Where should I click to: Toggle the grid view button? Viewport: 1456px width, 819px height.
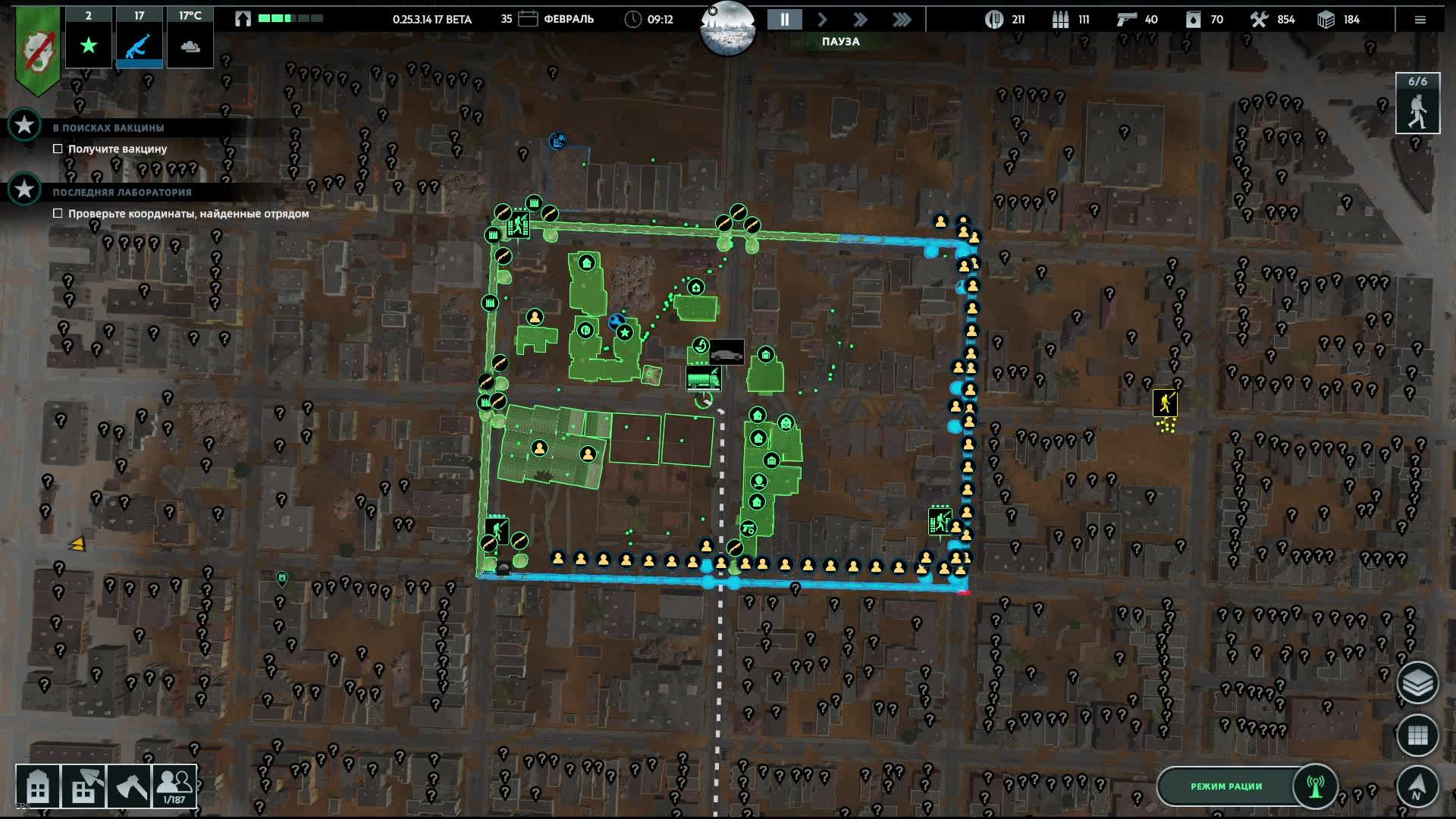point(1417,735)
